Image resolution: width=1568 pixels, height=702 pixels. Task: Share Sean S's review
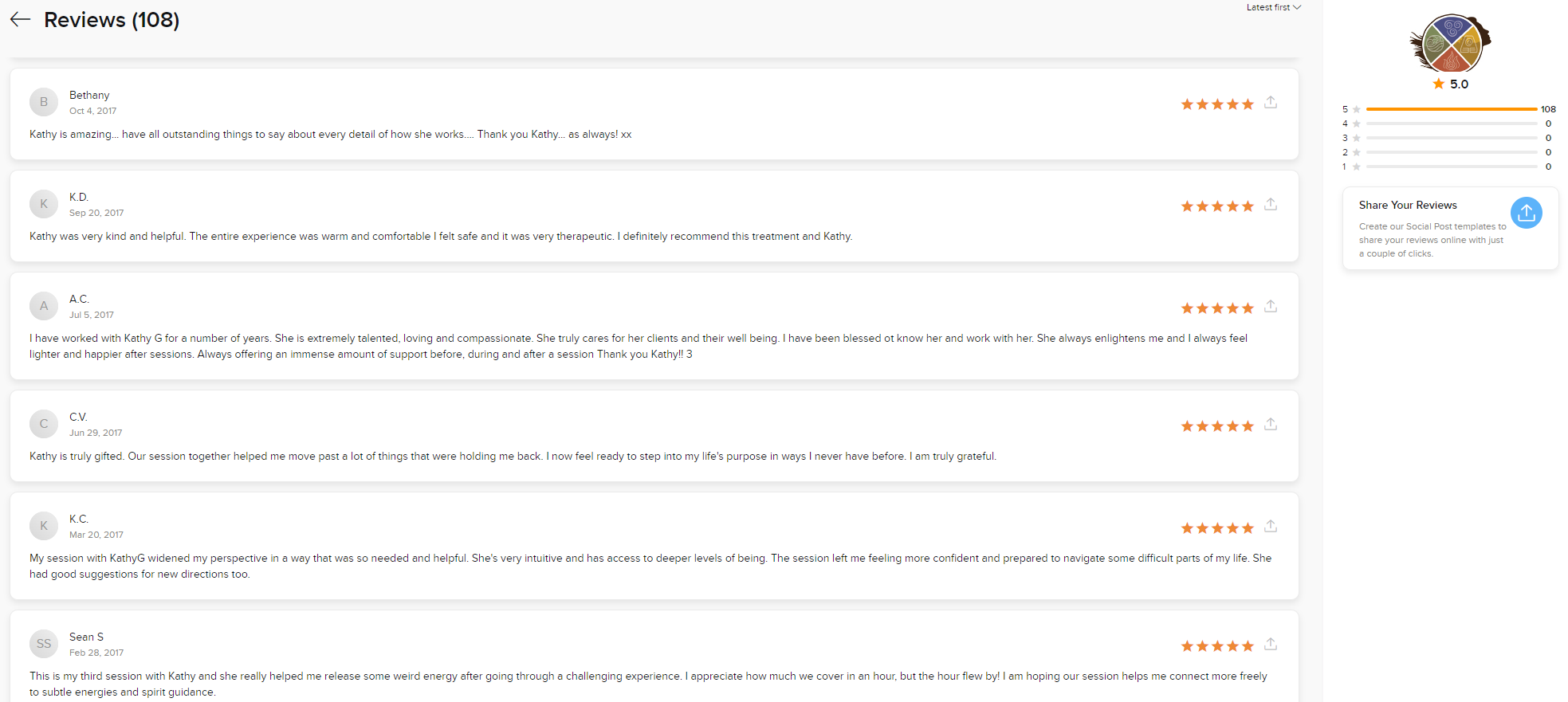point(1271,645)
